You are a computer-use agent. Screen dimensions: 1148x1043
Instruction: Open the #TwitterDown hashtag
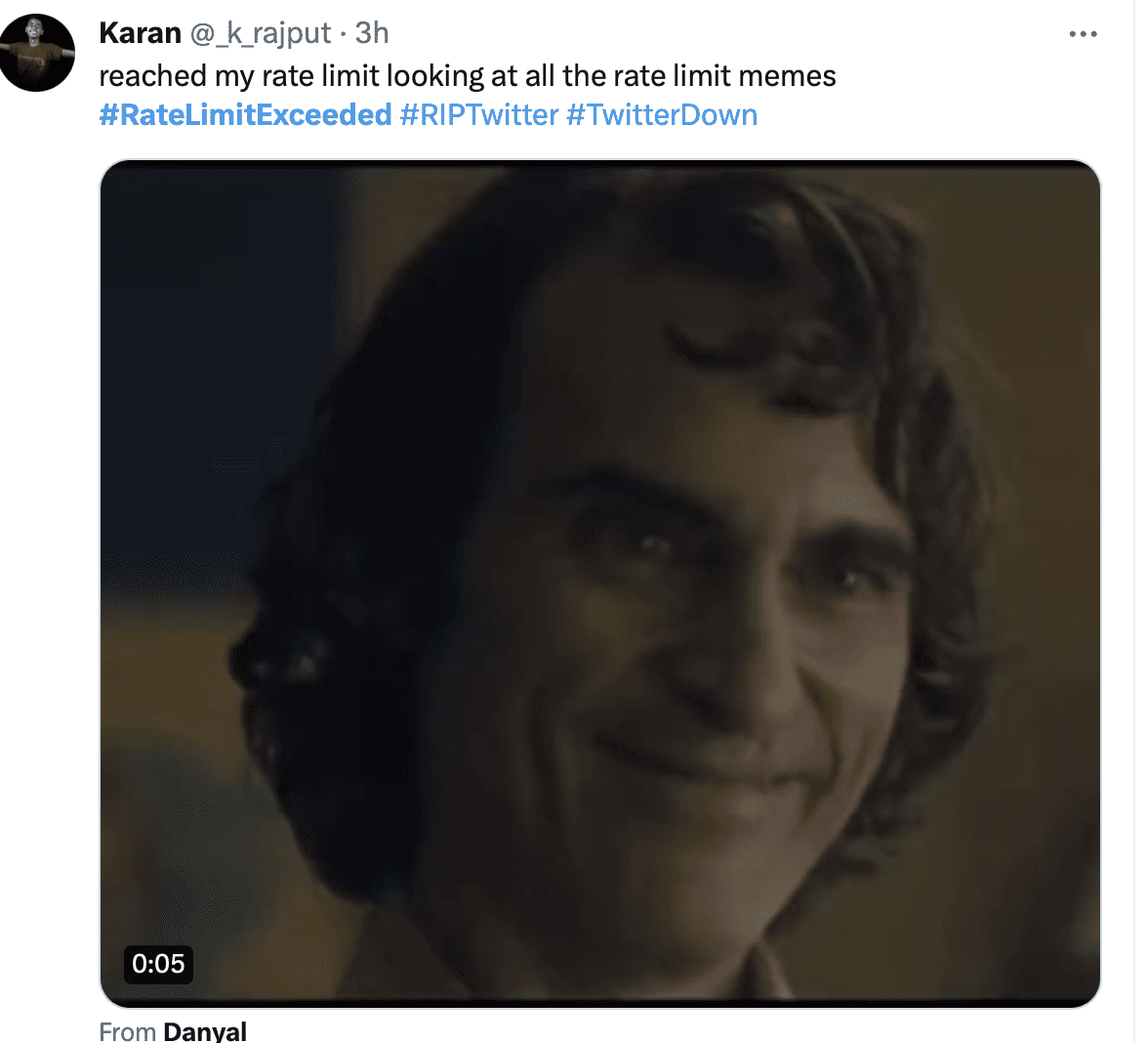[x=662, y=115]
